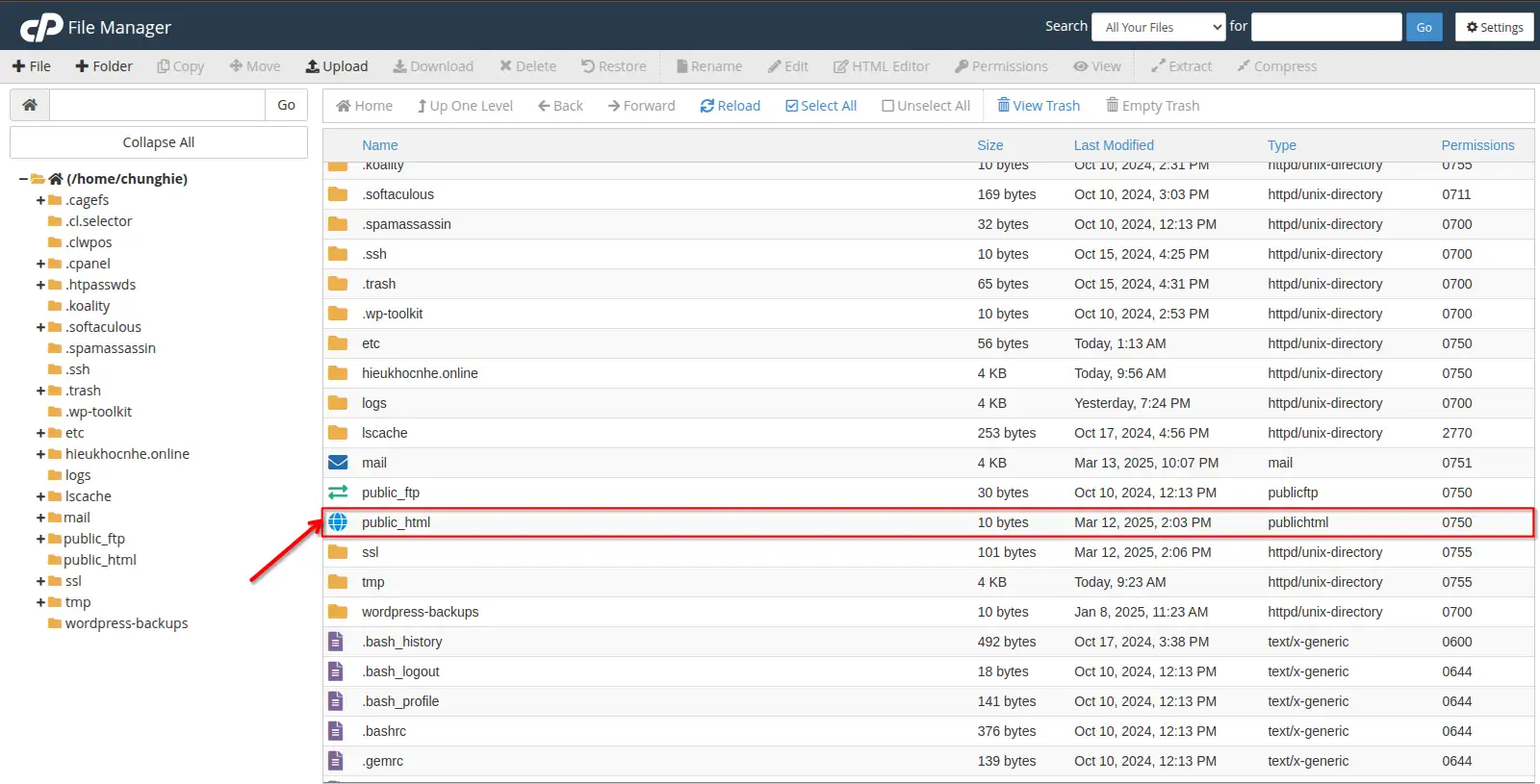The image size is (1540, 784).
Task: Expand the lscache tree node
Action: click(x=40, y=496)
